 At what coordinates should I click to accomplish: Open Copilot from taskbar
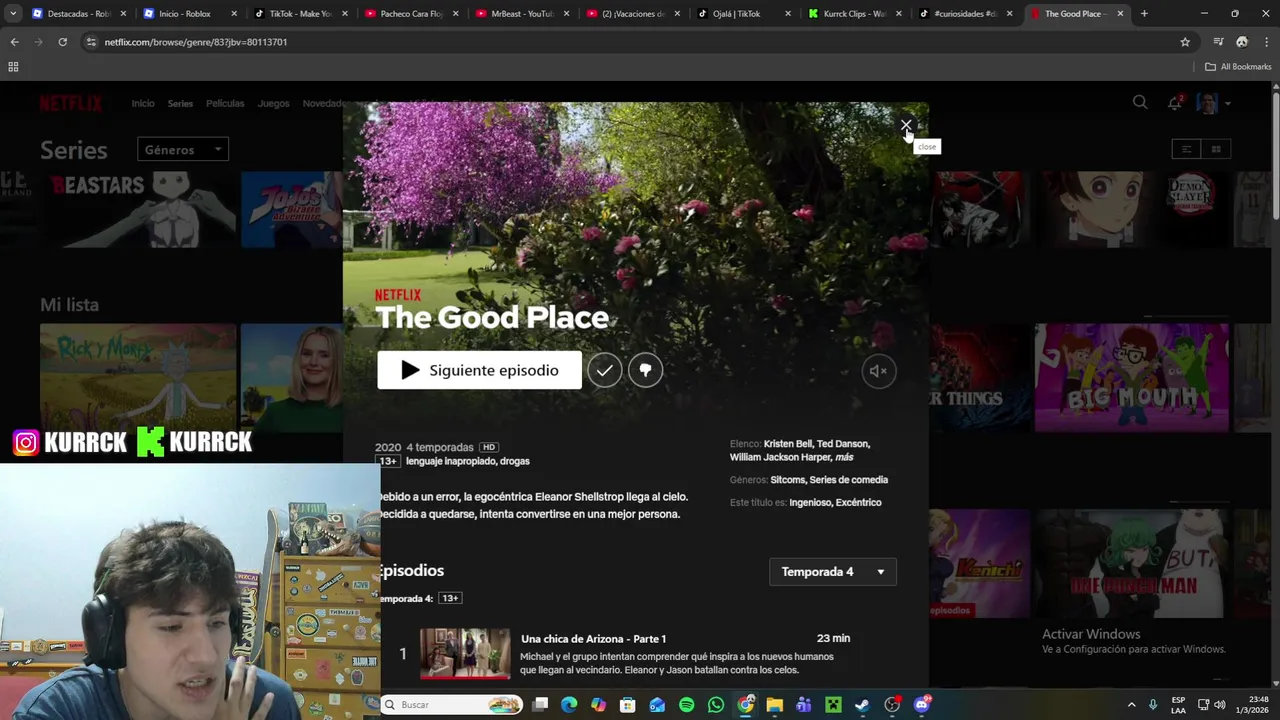pyautogui.click(x=598, y=705)
